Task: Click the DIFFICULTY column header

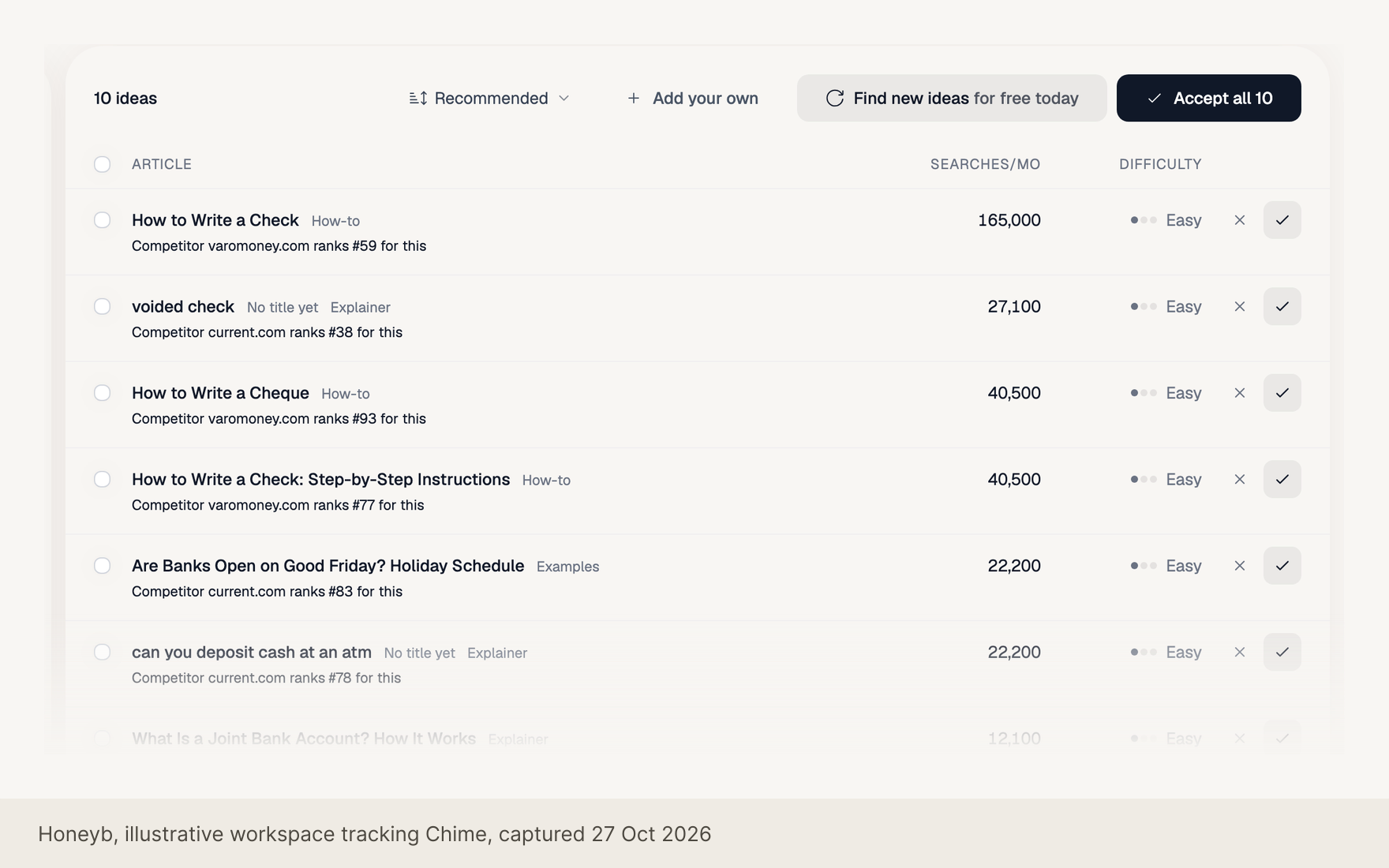Action: (x=1160, y=164)
